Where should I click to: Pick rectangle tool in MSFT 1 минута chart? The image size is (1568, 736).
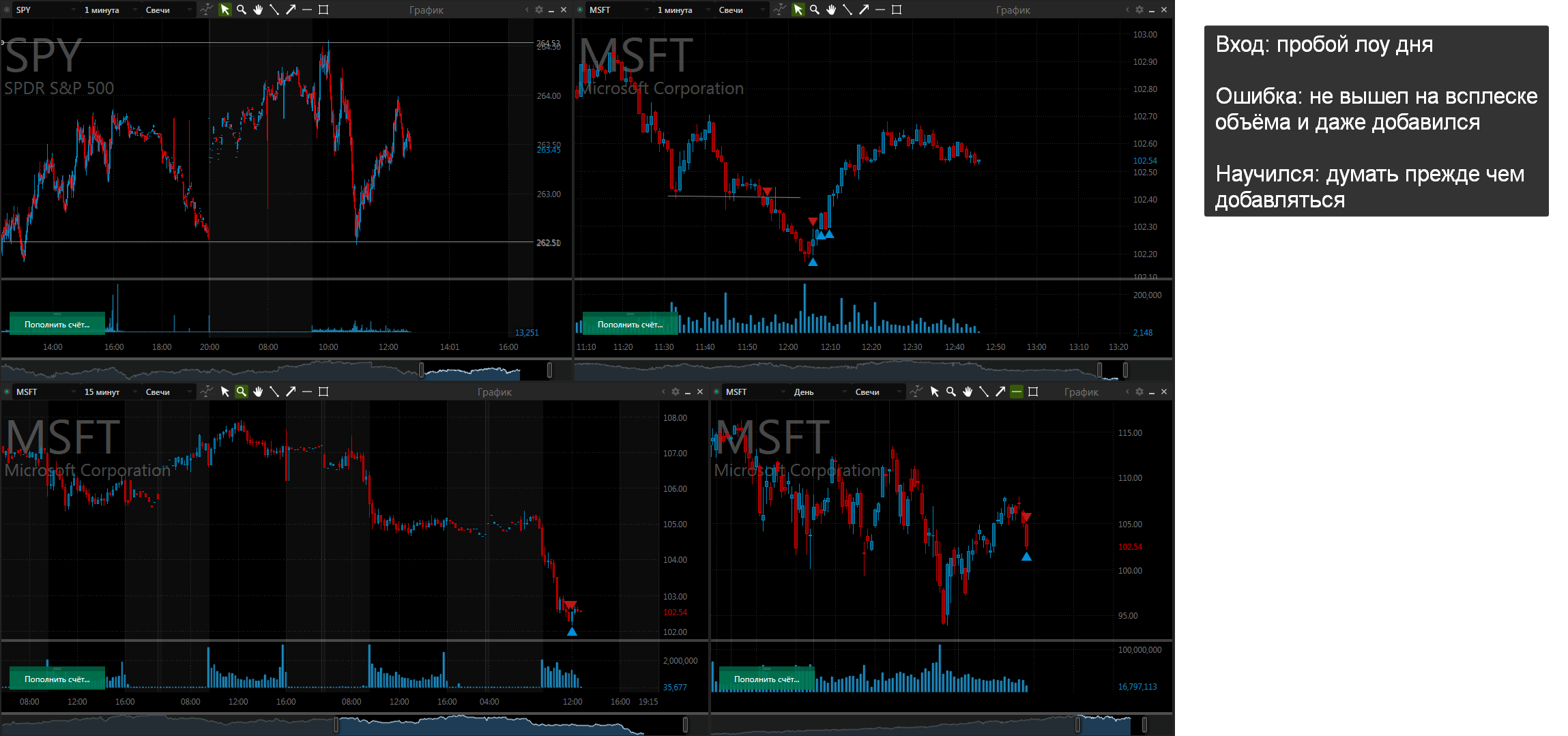coord(897,10)
